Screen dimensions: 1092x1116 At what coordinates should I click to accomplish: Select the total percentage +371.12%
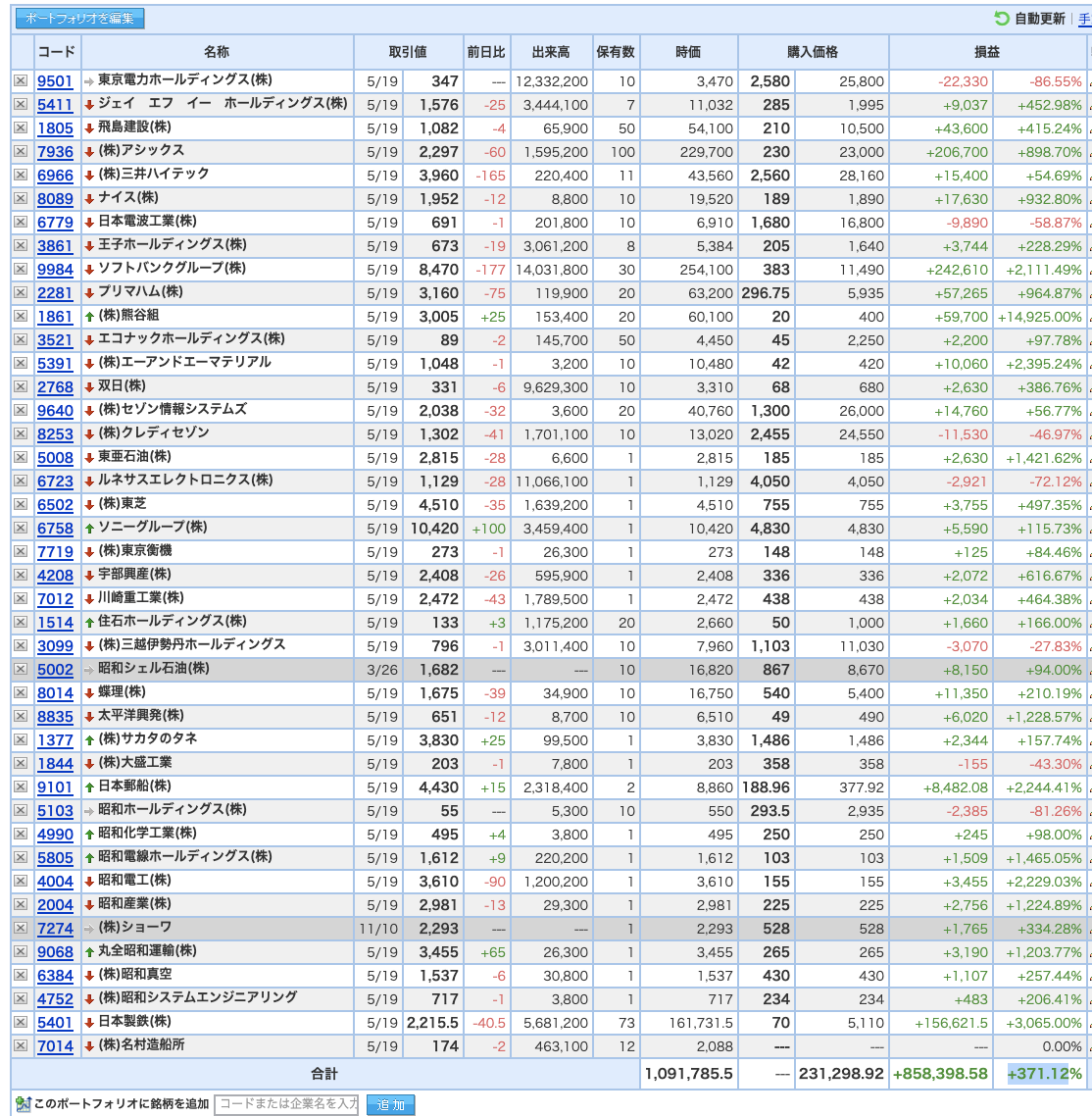(x=1044, y=1073)
